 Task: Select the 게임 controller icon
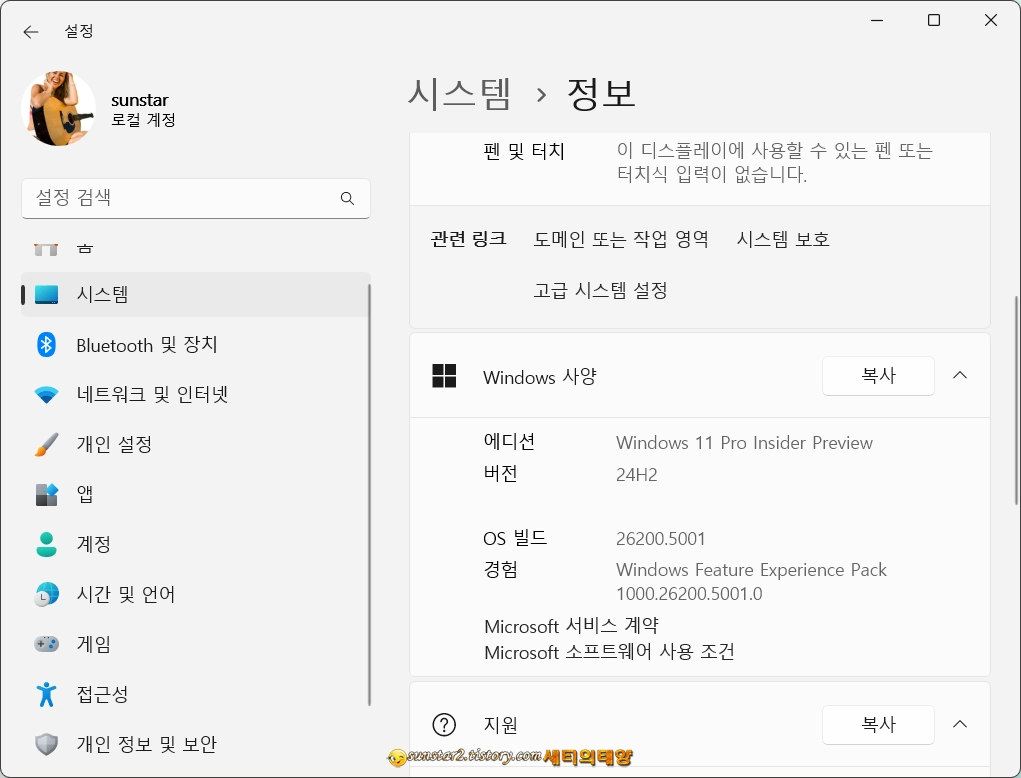click(x=46, y=644)
